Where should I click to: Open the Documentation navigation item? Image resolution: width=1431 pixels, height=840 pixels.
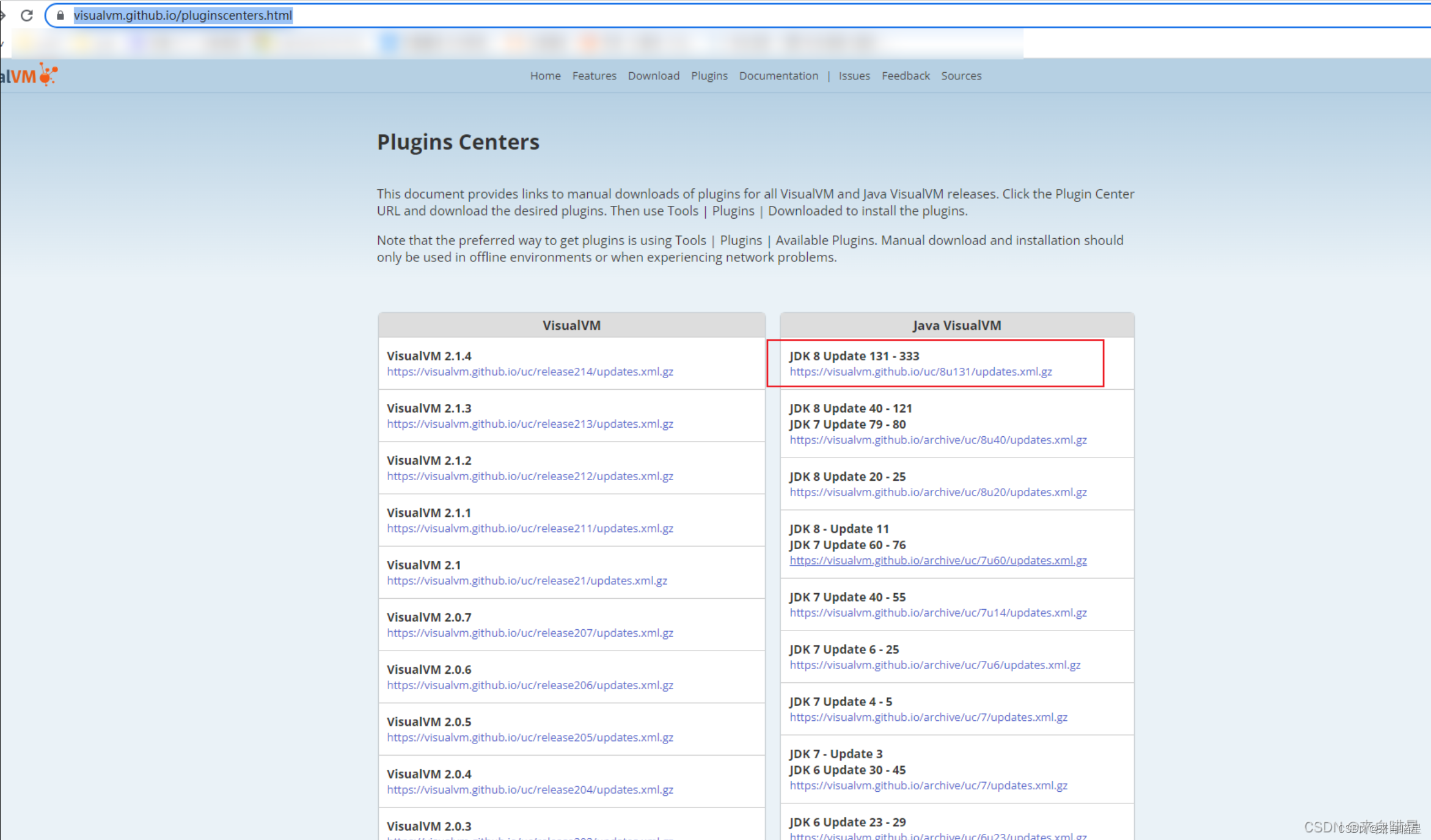coord(778,76)
